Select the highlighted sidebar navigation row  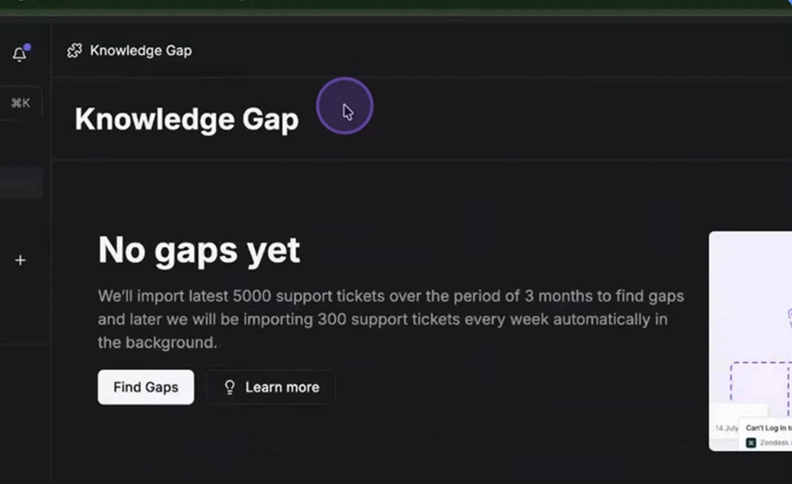pyautogui.click(x=22, y=182)
